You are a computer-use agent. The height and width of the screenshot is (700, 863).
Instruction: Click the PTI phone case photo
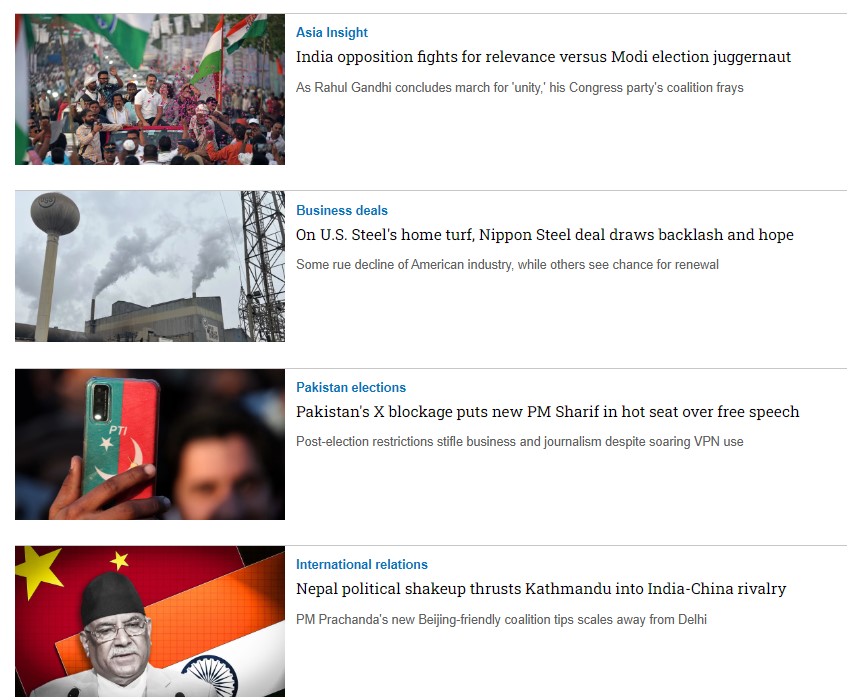[x=150, y=444]
